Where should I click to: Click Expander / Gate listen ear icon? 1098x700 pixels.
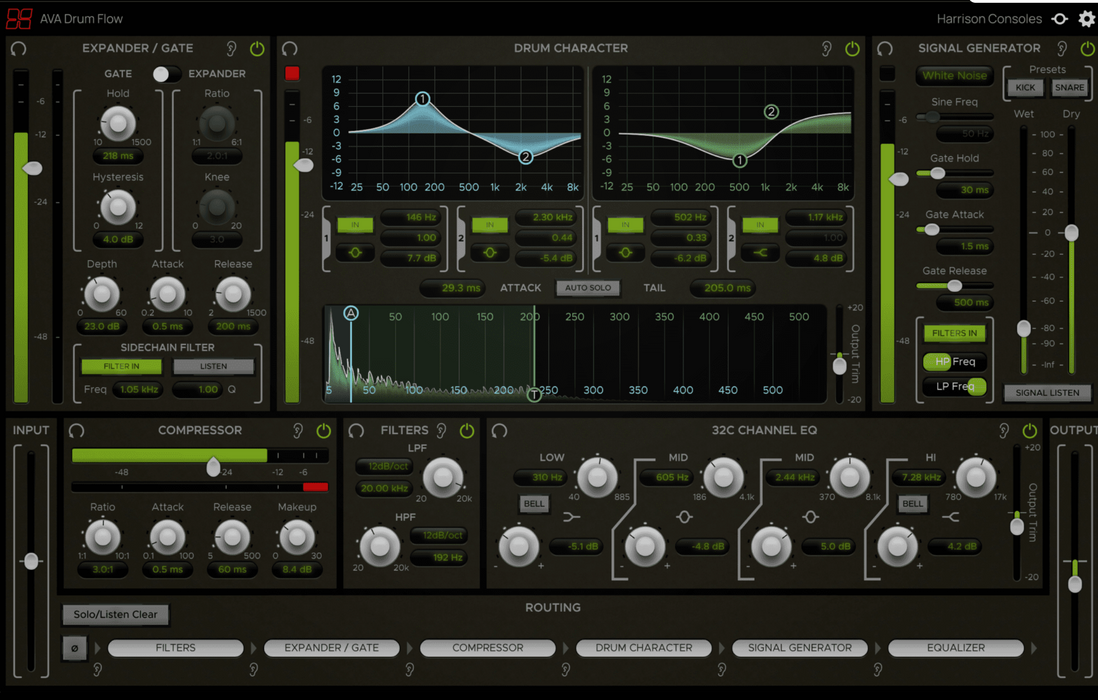(x=231, y=48)
